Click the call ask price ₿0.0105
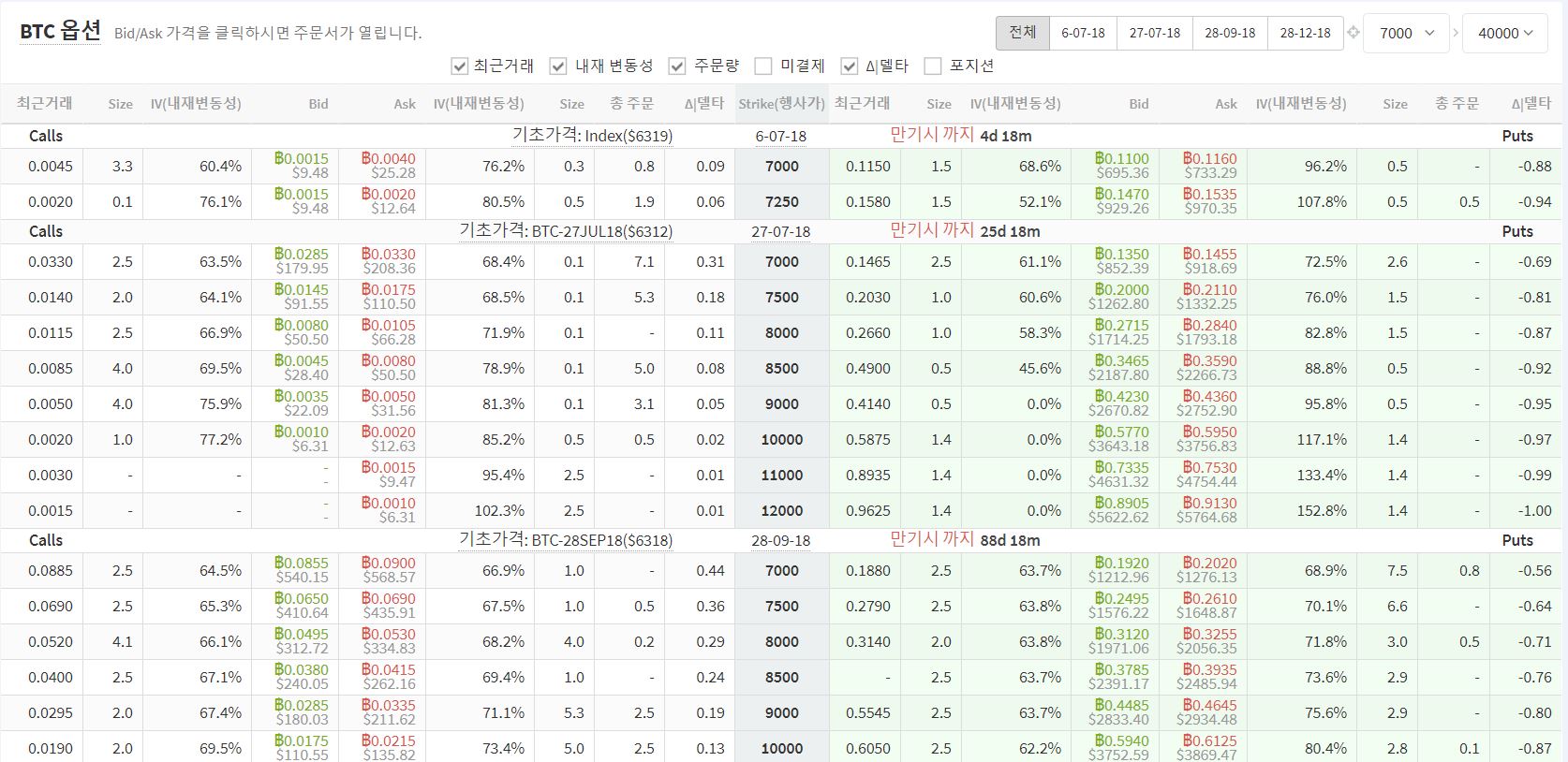 click(389, 326)
